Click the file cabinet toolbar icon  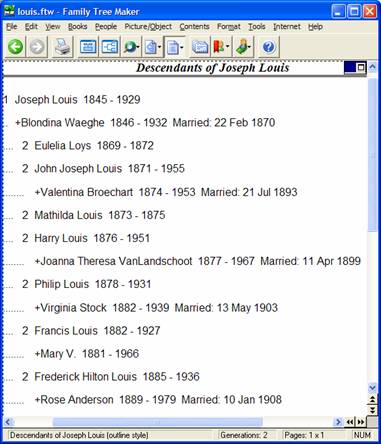point(200,47)
